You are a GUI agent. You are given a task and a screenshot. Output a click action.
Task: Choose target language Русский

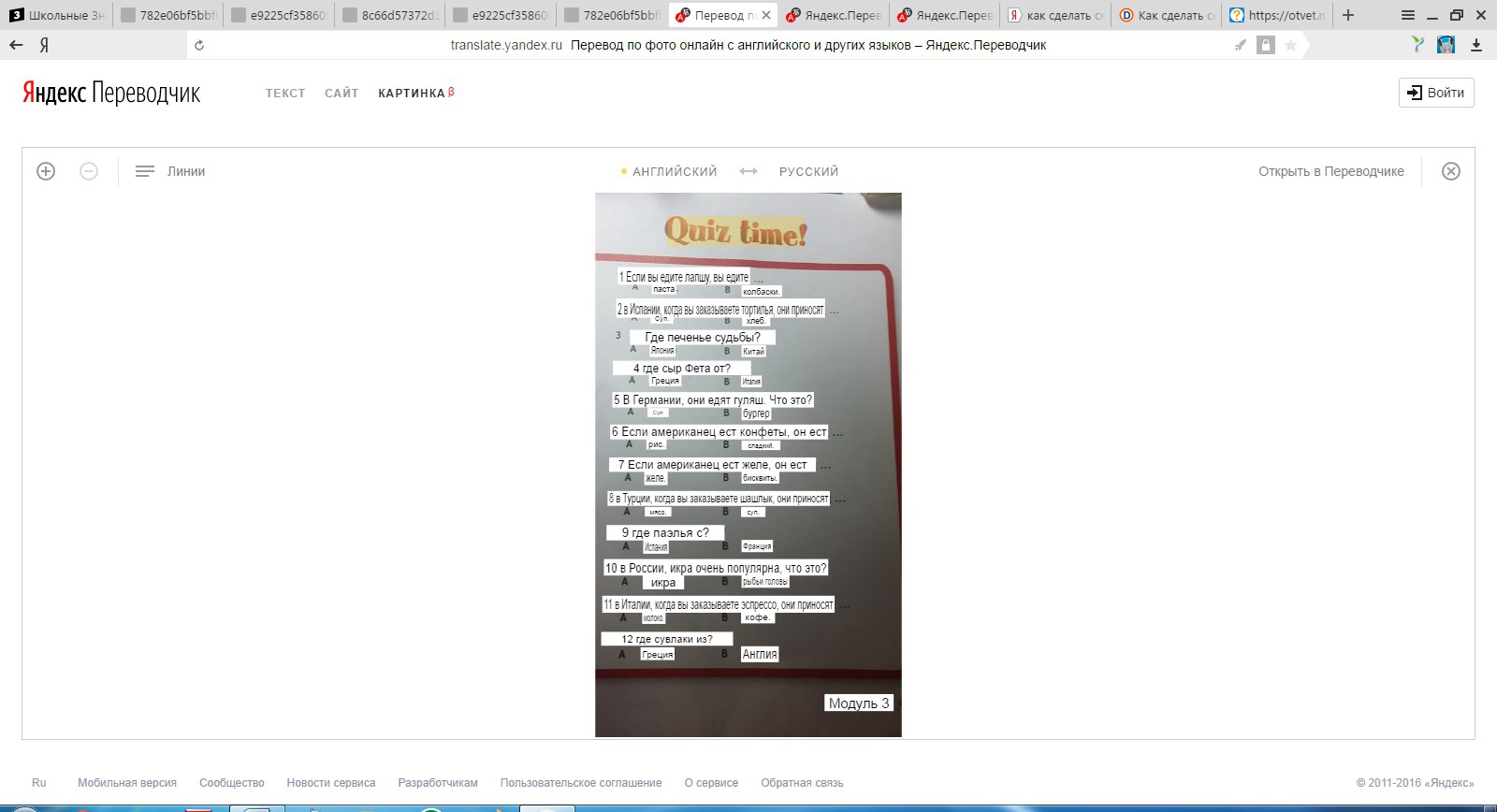pos(808,171)
